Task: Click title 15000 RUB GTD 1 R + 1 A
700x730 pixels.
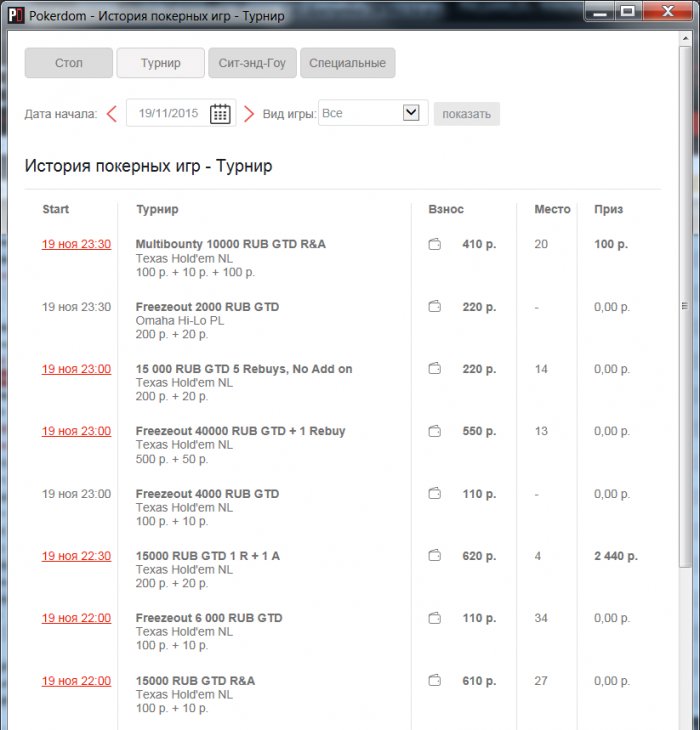Action: (x=208, y=556)
